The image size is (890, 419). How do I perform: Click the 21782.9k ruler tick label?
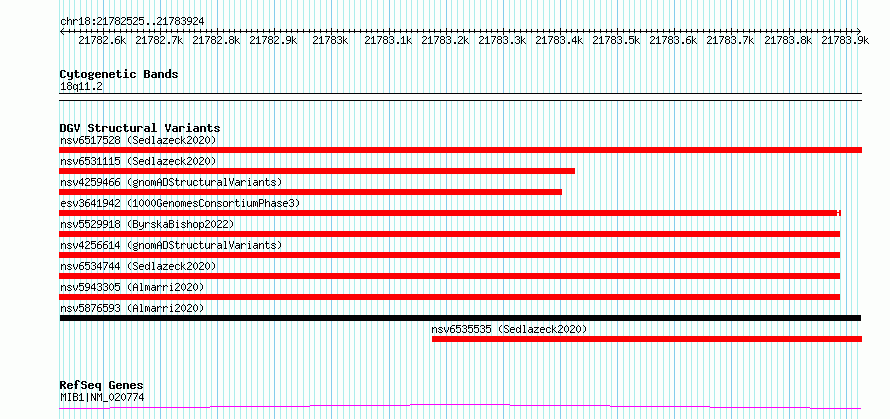tap(274, 40)
